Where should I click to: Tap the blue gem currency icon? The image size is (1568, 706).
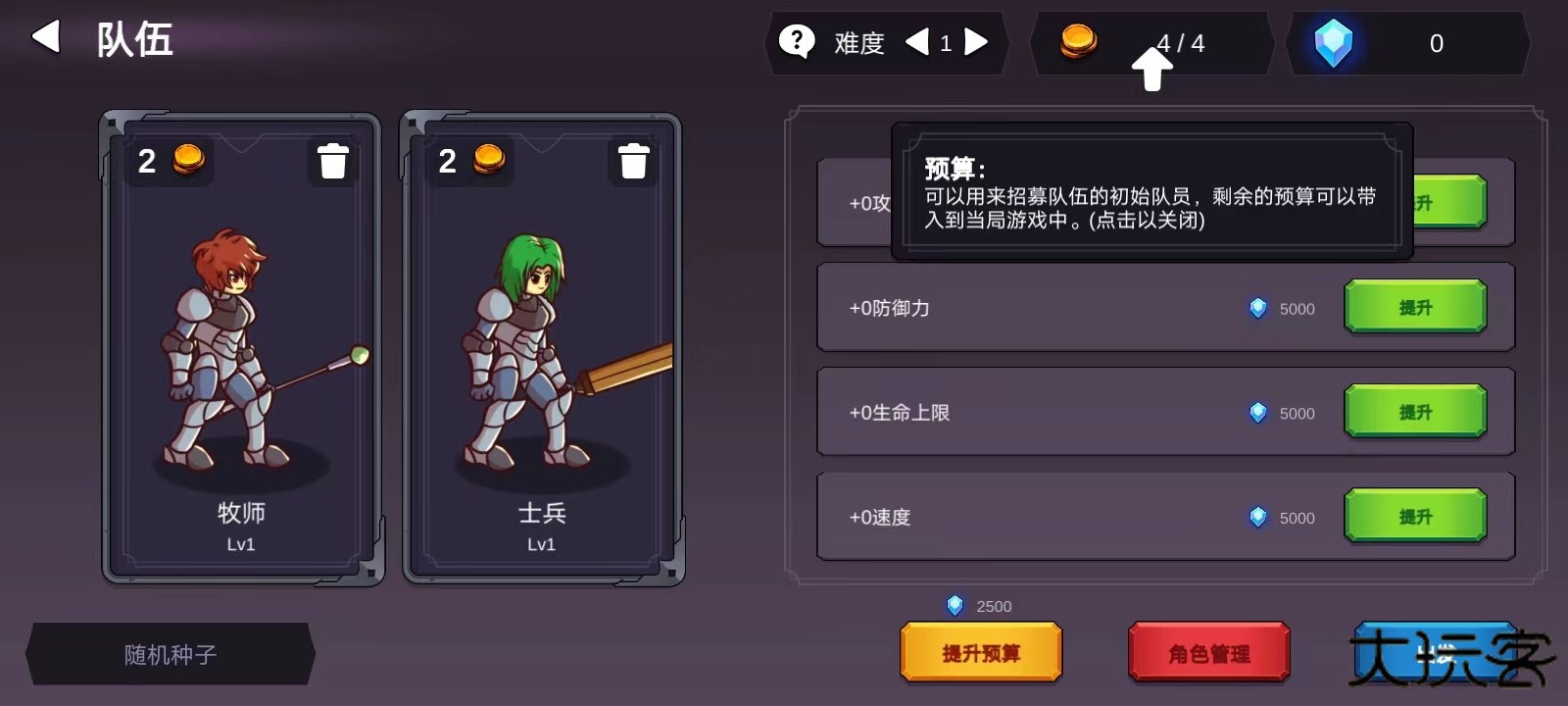(1333, 43)
